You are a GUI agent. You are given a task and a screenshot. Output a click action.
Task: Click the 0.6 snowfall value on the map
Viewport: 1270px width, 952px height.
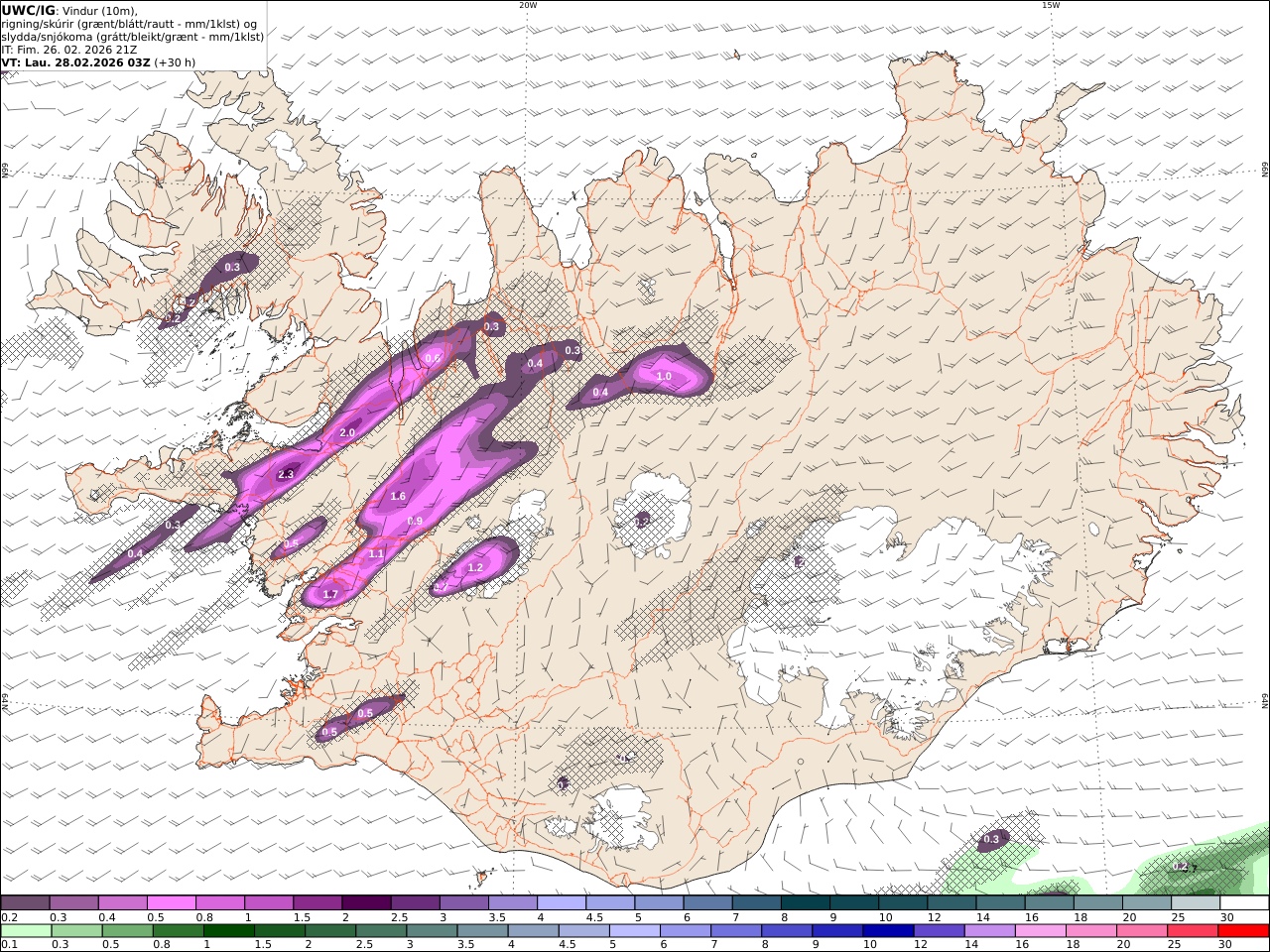click(433, 359)
